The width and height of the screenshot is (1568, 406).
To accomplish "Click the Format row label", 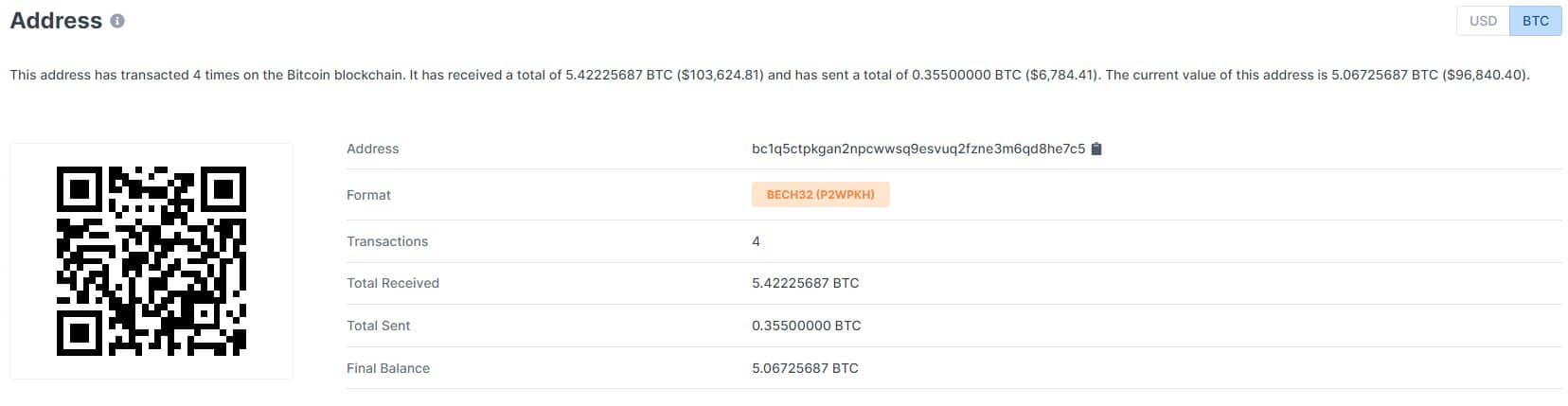I will tap(368, 195).
